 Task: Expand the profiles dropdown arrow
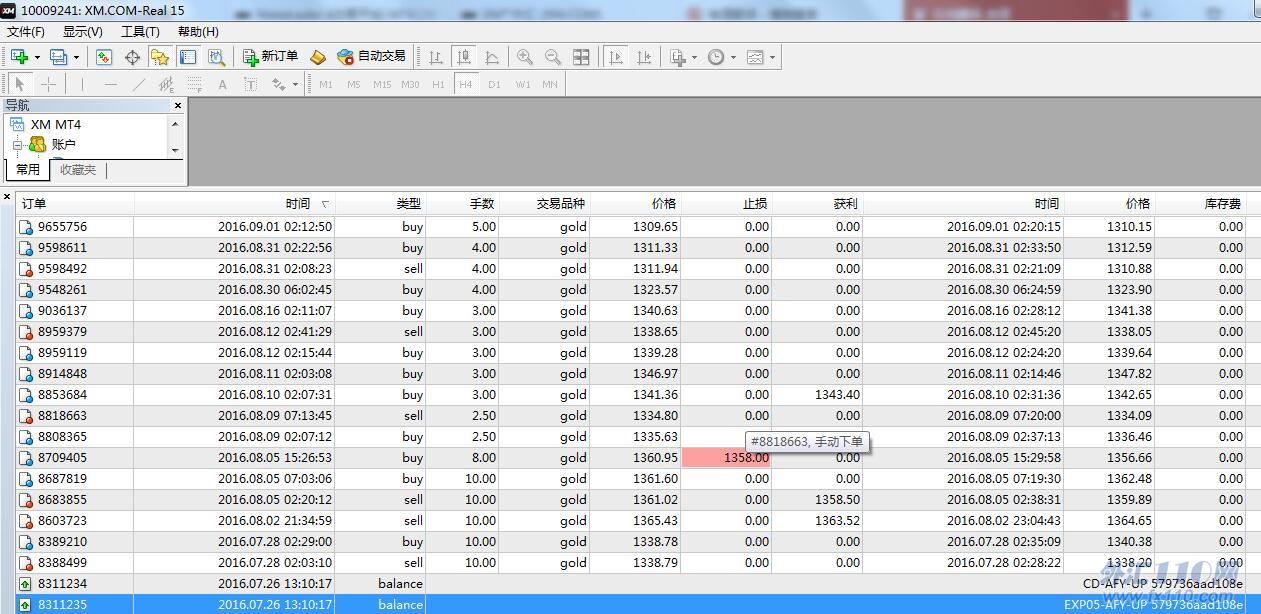click(76, 57)
